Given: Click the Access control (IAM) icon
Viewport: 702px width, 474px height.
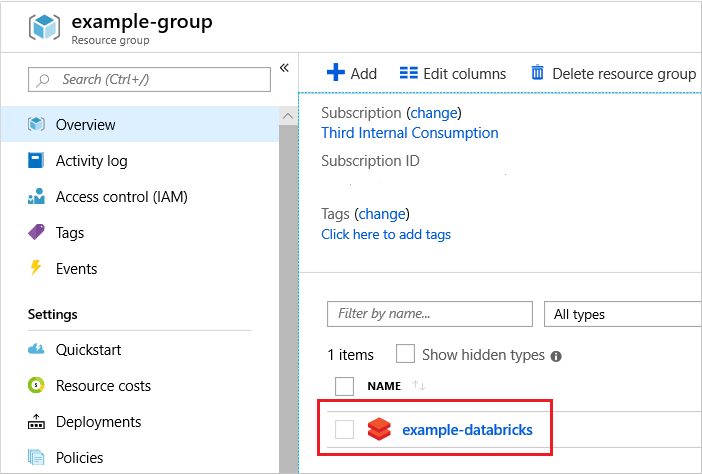Looking at the screenshot, I should [x=37, y=197].
